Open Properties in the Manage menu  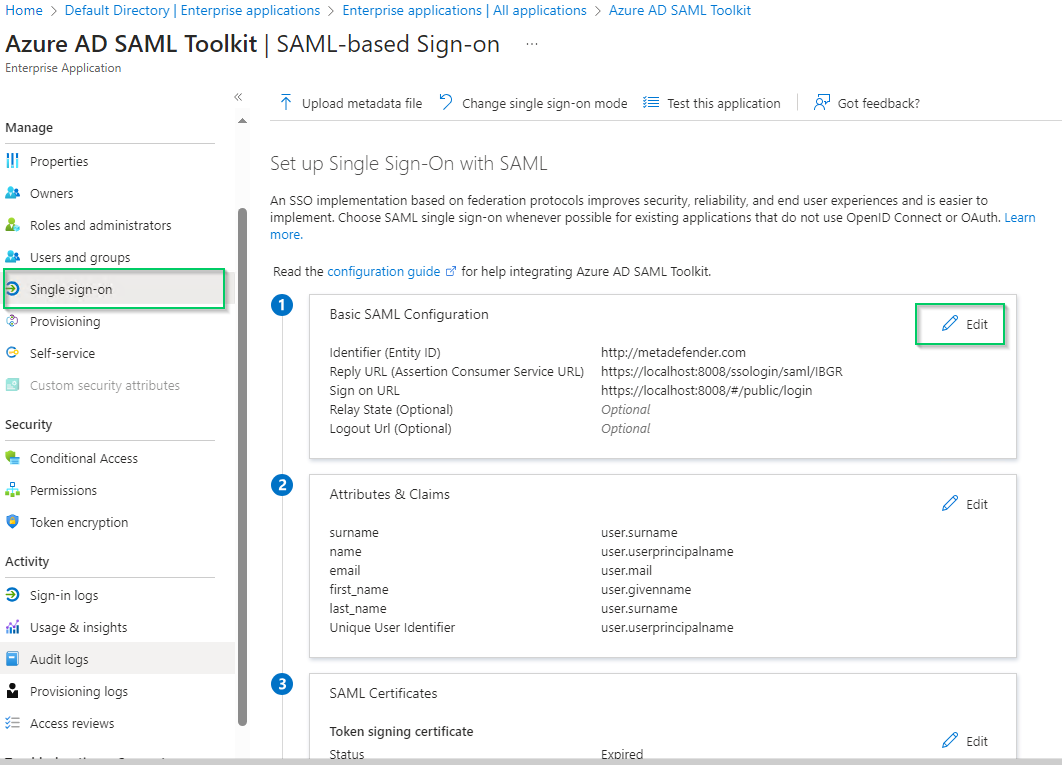point(59,161)
